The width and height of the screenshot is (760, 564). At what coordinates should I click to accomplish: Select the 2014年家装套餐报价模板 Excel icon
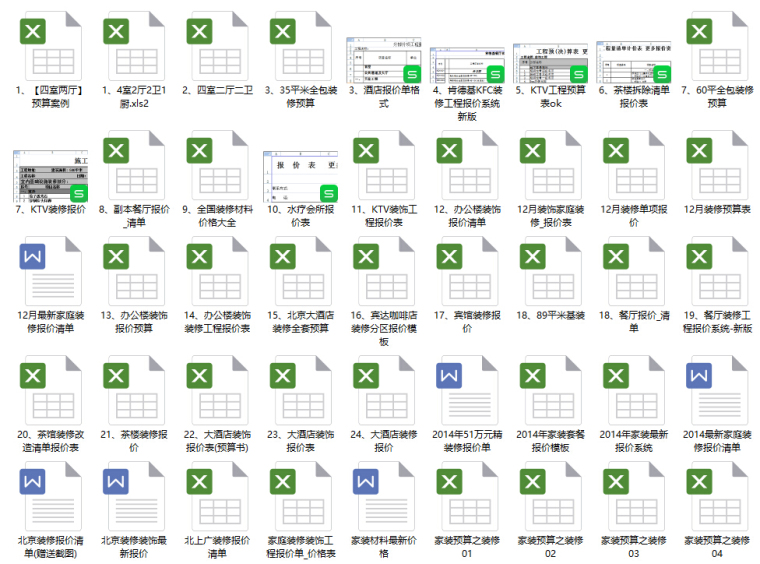pos(551,391)
